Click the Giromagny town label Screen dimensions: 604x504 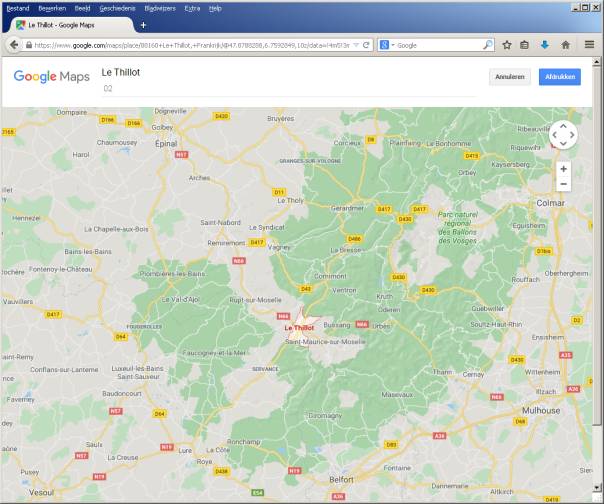[x=325, y=415]
